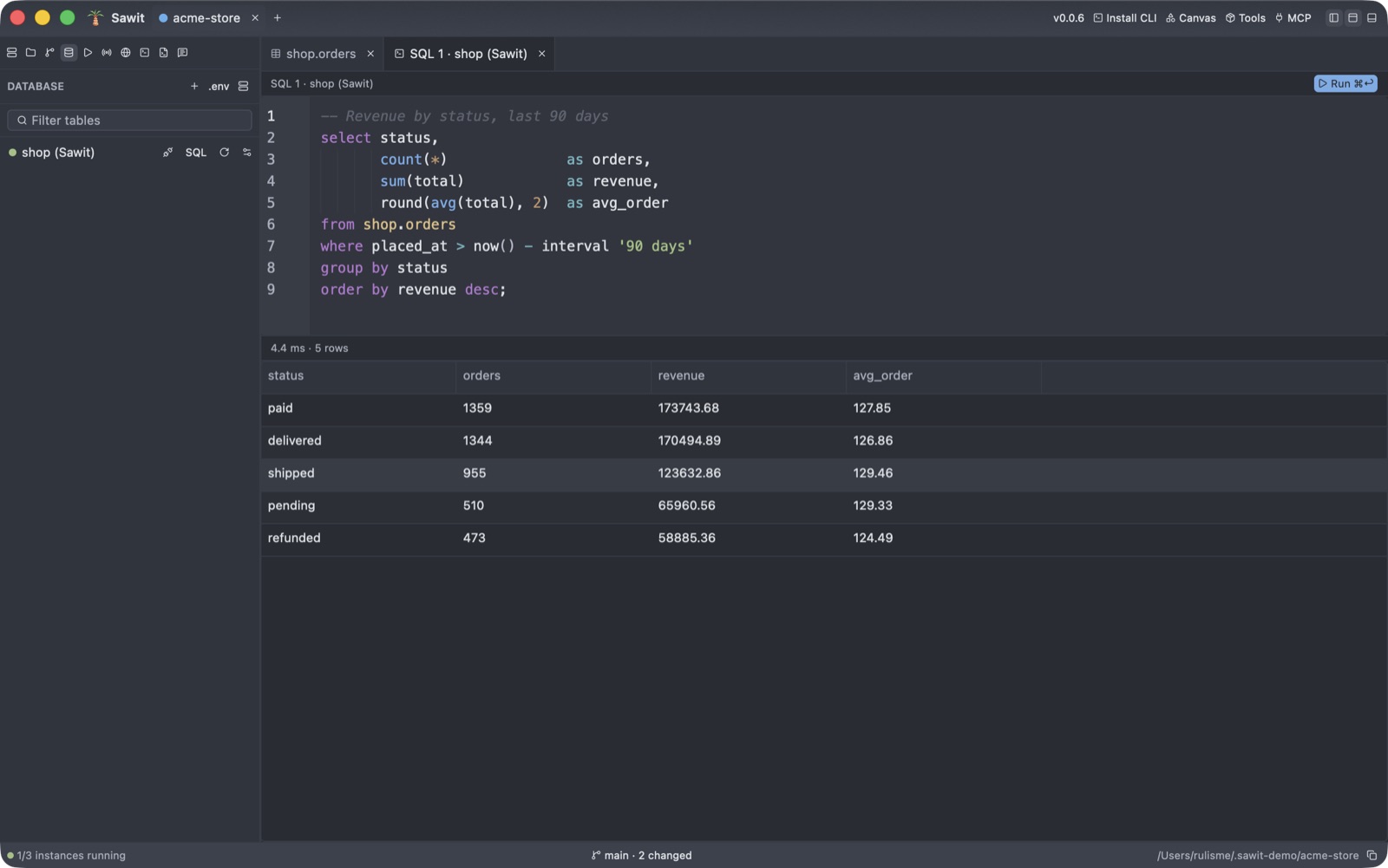Select the refunded status cell

tap(358, 538)
